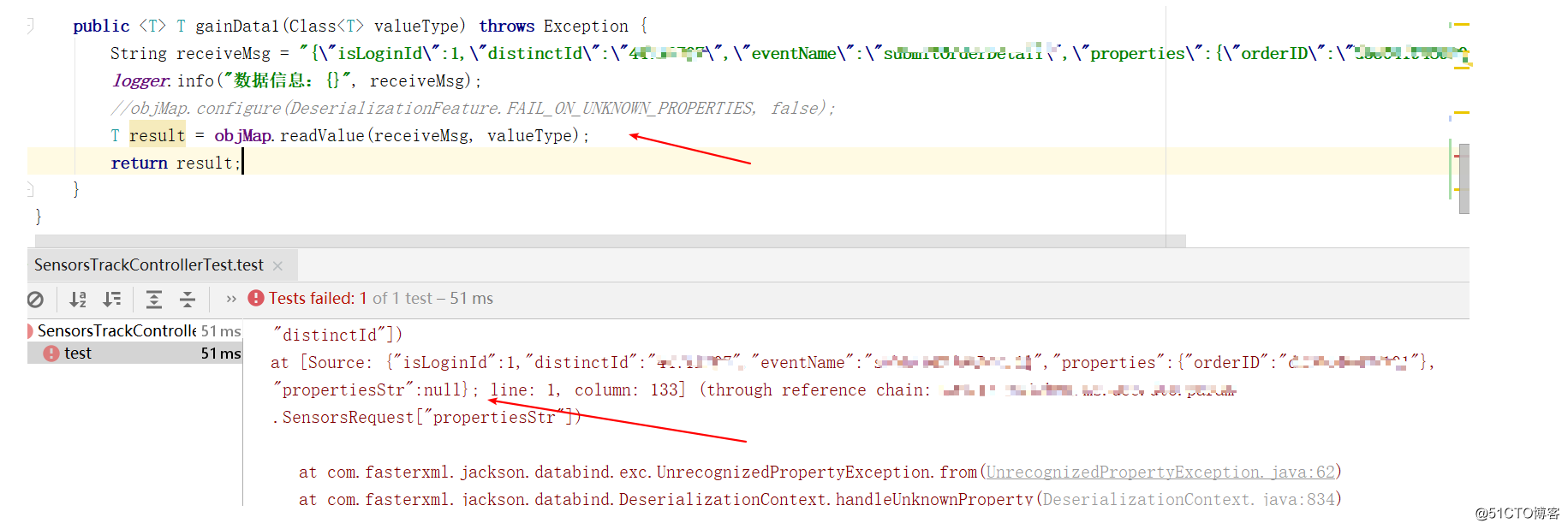Image resolution: width=1568 pixels, height=529 pixels.
Task: Close the SensorsTrackControllerTest.test run tab
Action: point(277,266)
